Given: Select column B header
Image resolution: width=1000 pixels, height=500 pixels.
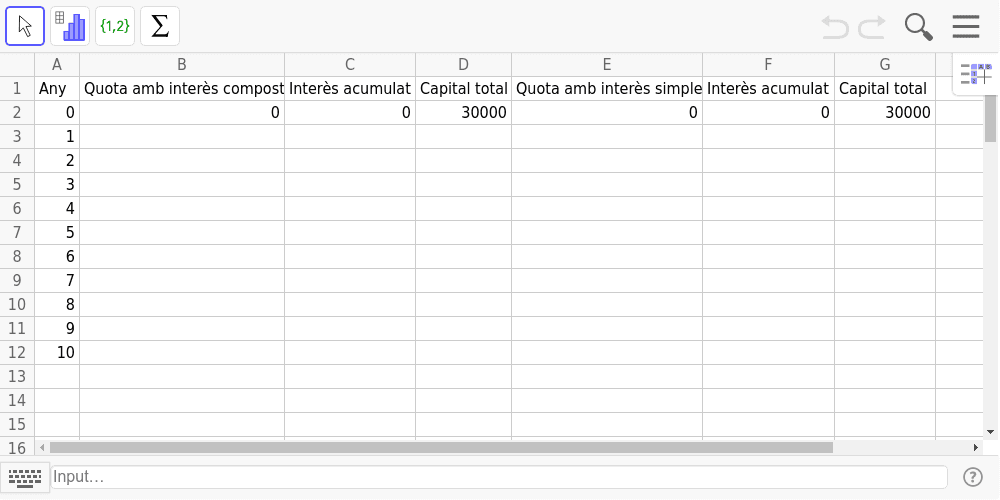Looking at the screenshot, I should (182, 65).
